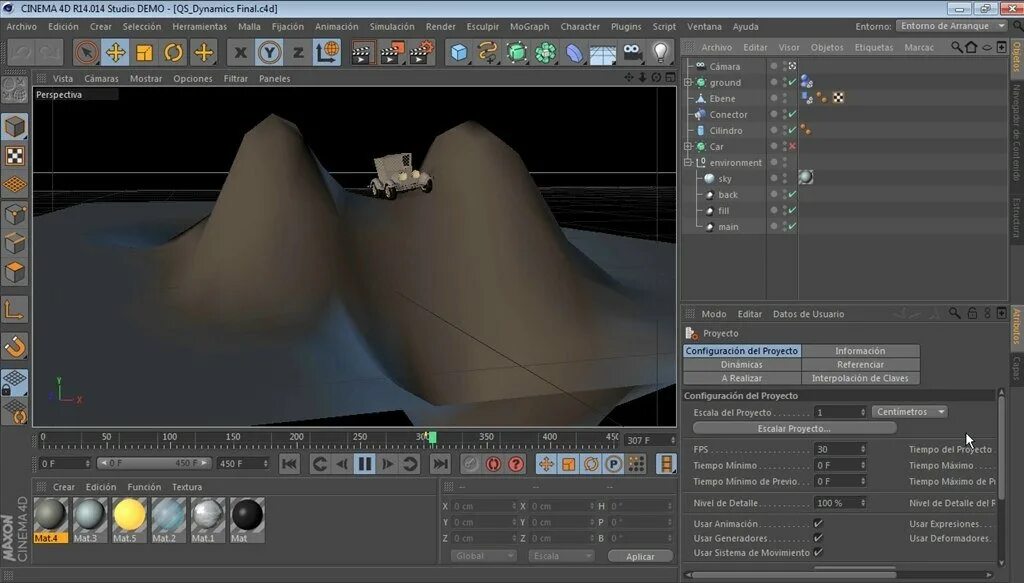
Task: Open the Simulación menu
Action: tap(392, 27)
